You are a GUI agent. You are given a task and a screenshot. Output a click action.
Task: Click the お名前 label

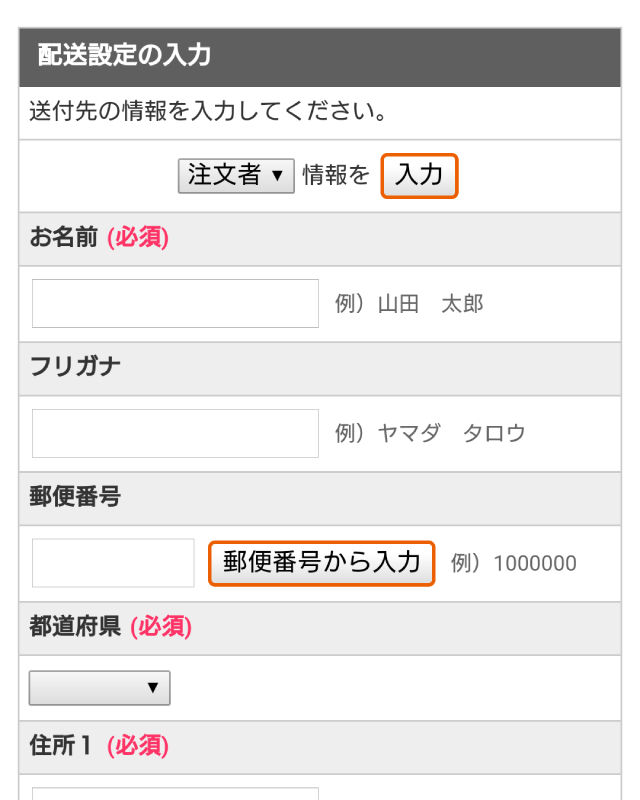tap(64, 238)
